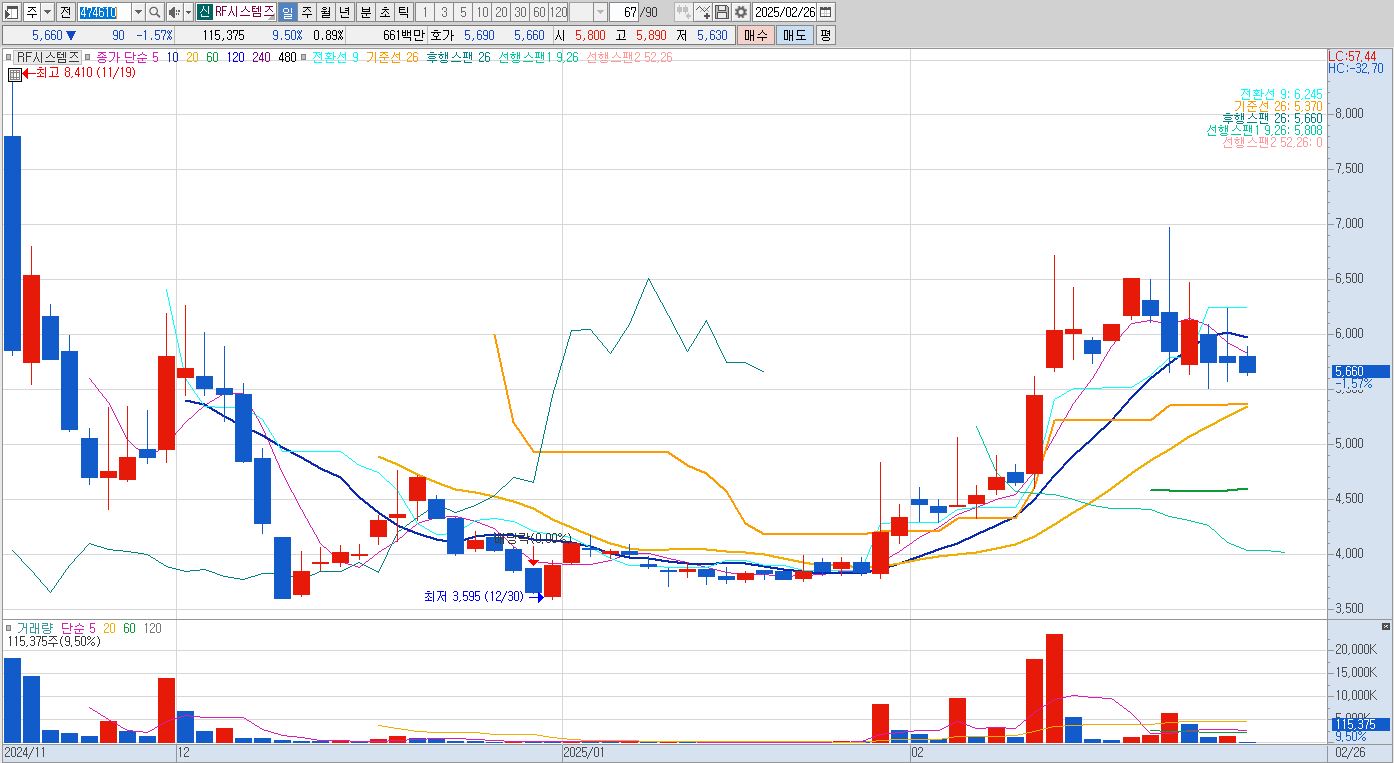Click the 전 button before the stock code
Image resolution: width=1394 pixels, height=763 pixels.
click(x=65, y=12)
